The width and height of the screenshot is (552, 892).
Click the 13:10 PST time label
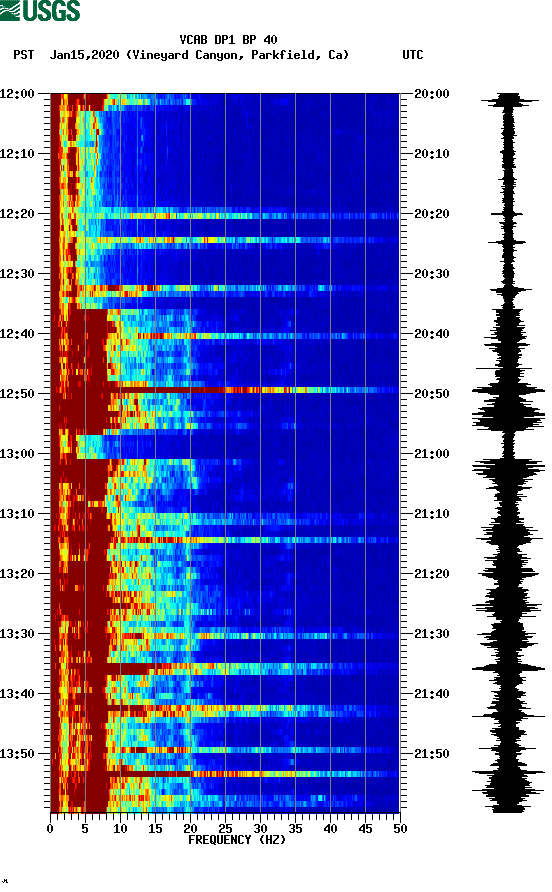(17, 514)
